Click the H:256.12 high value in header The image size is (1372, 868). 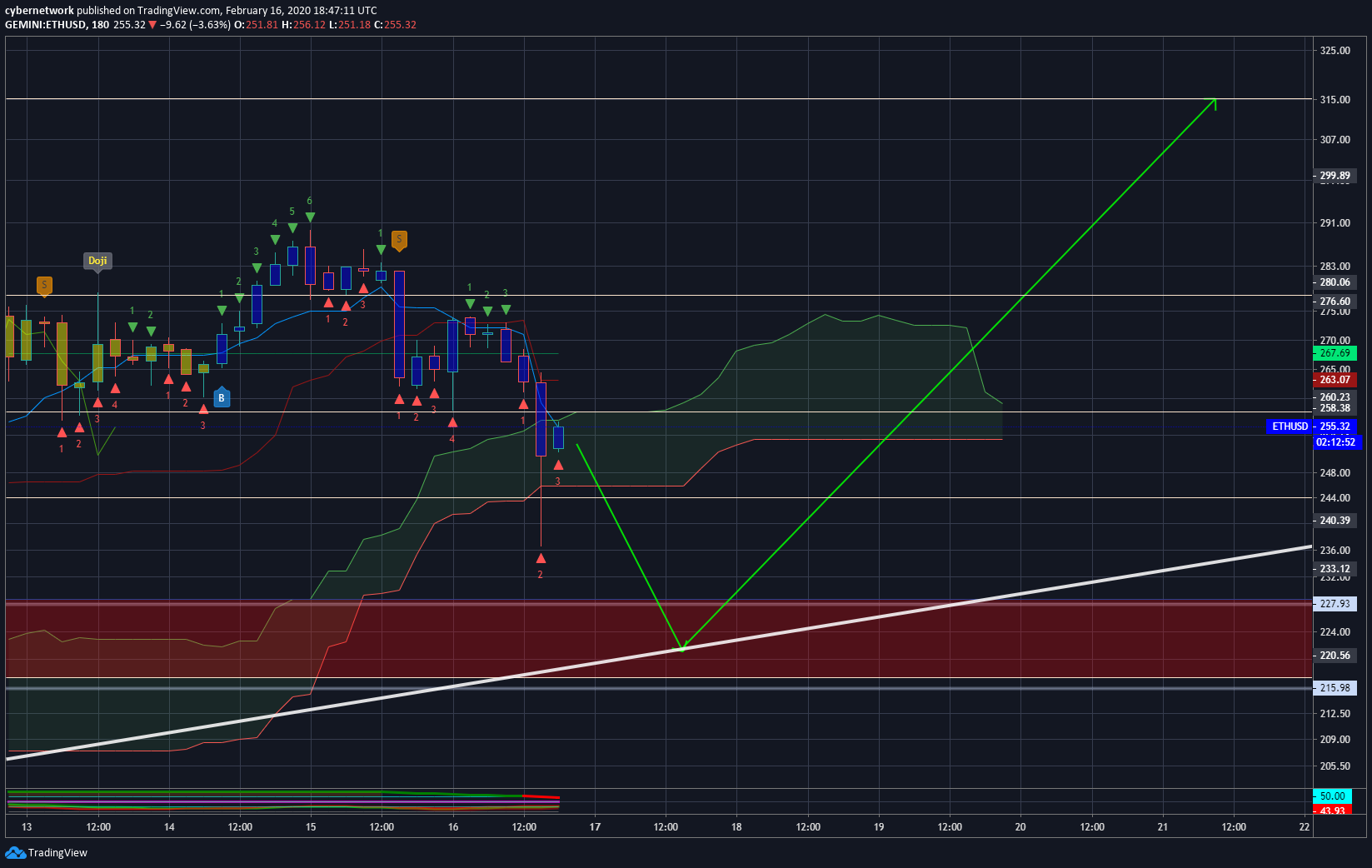pos(303,25)
